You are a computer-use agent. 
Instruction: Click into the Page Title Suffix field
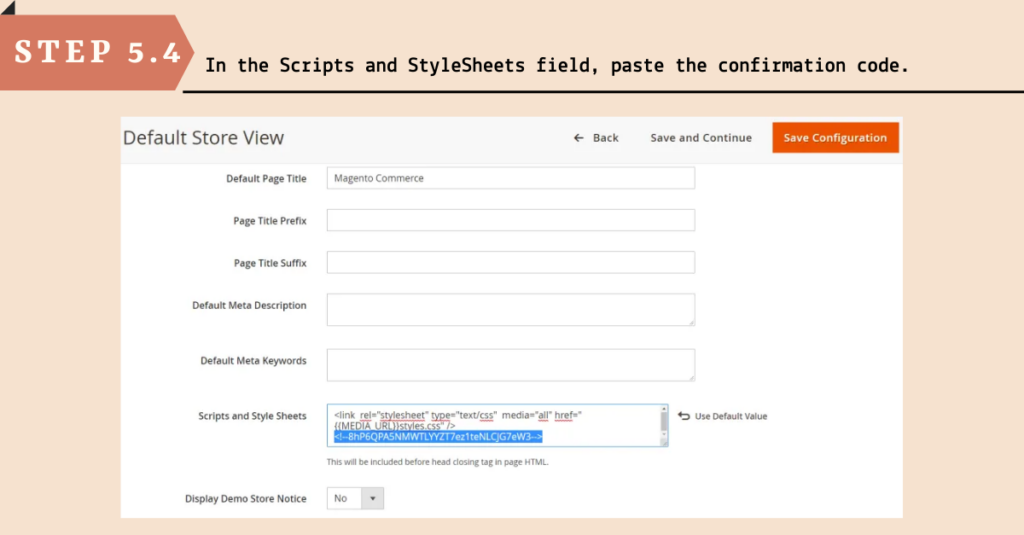tap(511, 263)
